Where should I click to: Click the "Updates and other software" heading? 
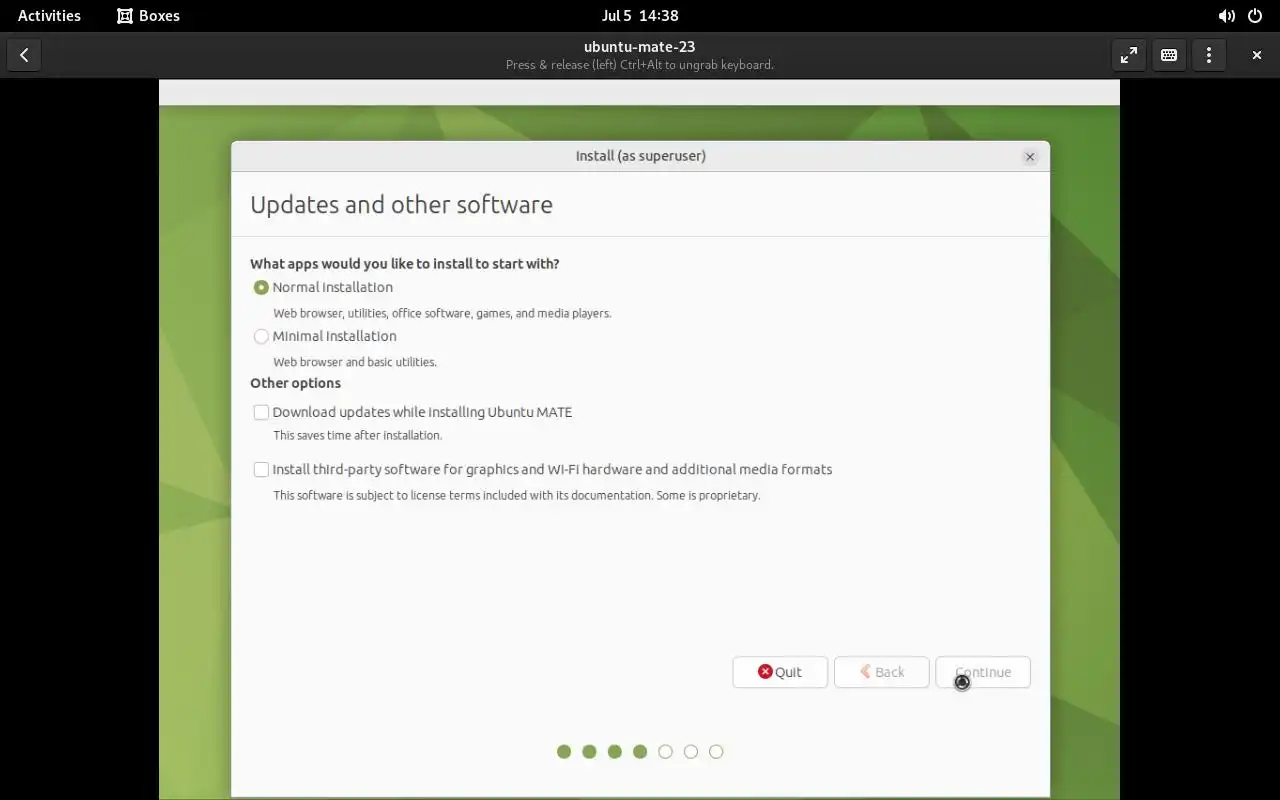pyautogui.click(x=401, y=205)
